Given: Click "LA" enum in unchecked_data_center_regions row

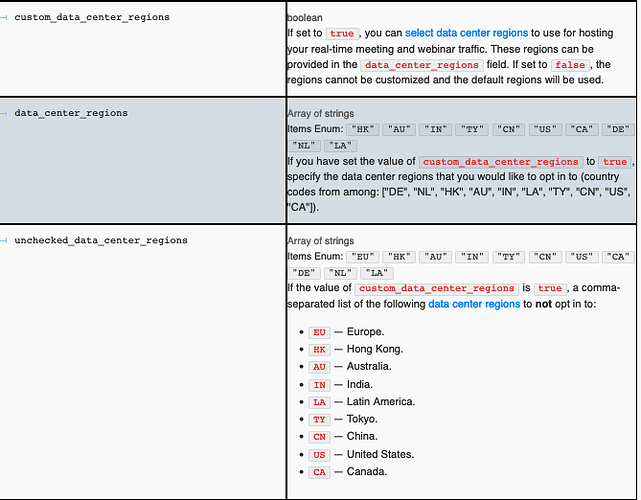Looking at the screenshot, I should 377,273.
